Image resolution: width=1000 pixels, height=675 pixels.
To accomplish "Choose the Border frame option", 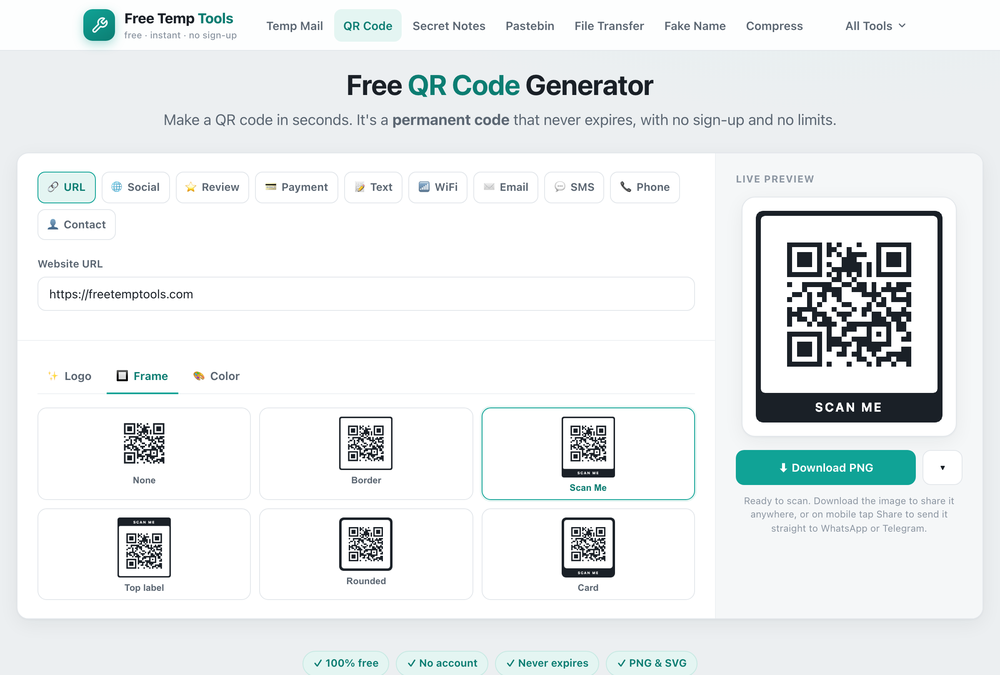I will [366, 454].
